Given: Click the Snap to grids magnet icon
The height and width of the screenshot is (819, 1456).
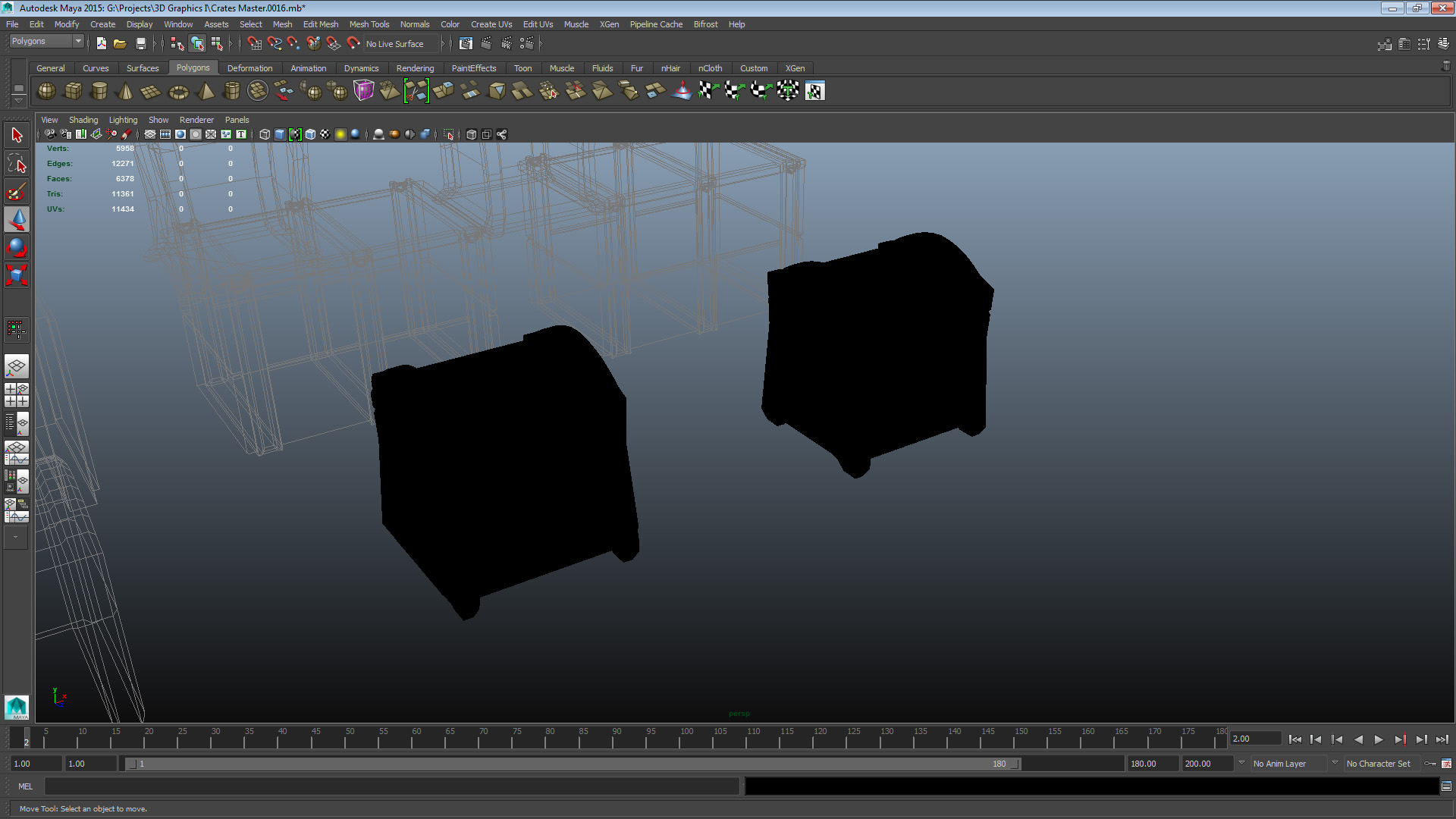Looking at the screenshot, I should tap(255, 44).
